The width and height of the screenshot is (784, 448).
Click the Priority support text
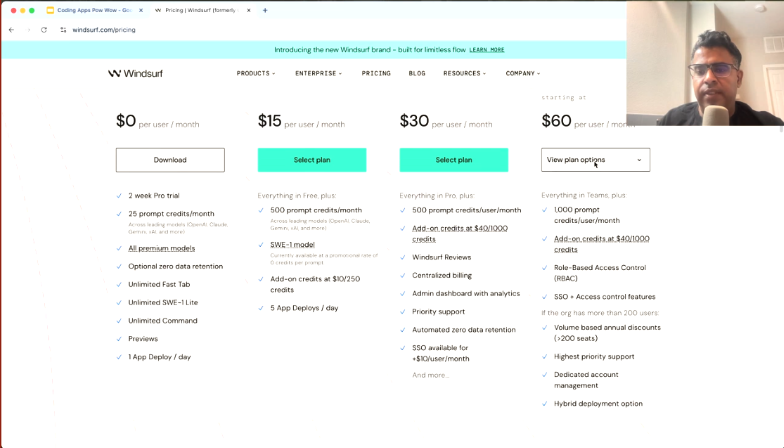click(x=438, y=312)
